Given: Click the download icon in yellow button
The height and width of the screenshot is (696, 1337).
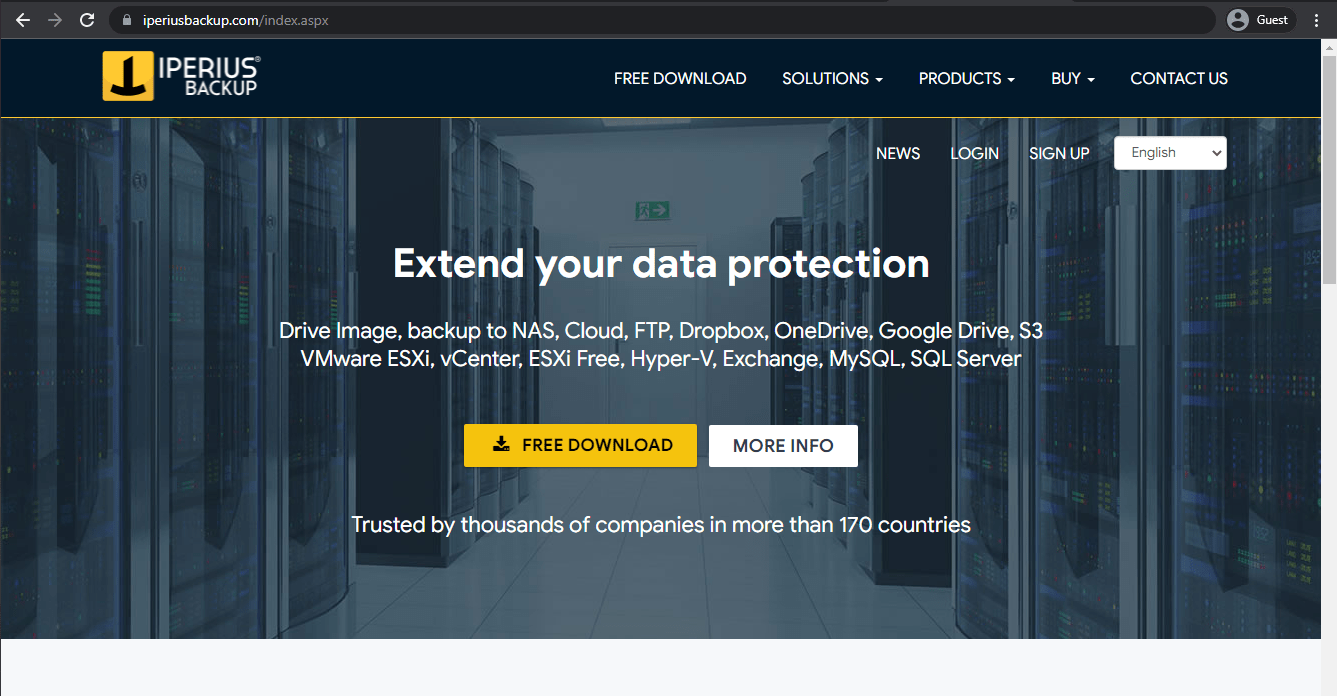Looking at the screenshot, I should 501,445.
